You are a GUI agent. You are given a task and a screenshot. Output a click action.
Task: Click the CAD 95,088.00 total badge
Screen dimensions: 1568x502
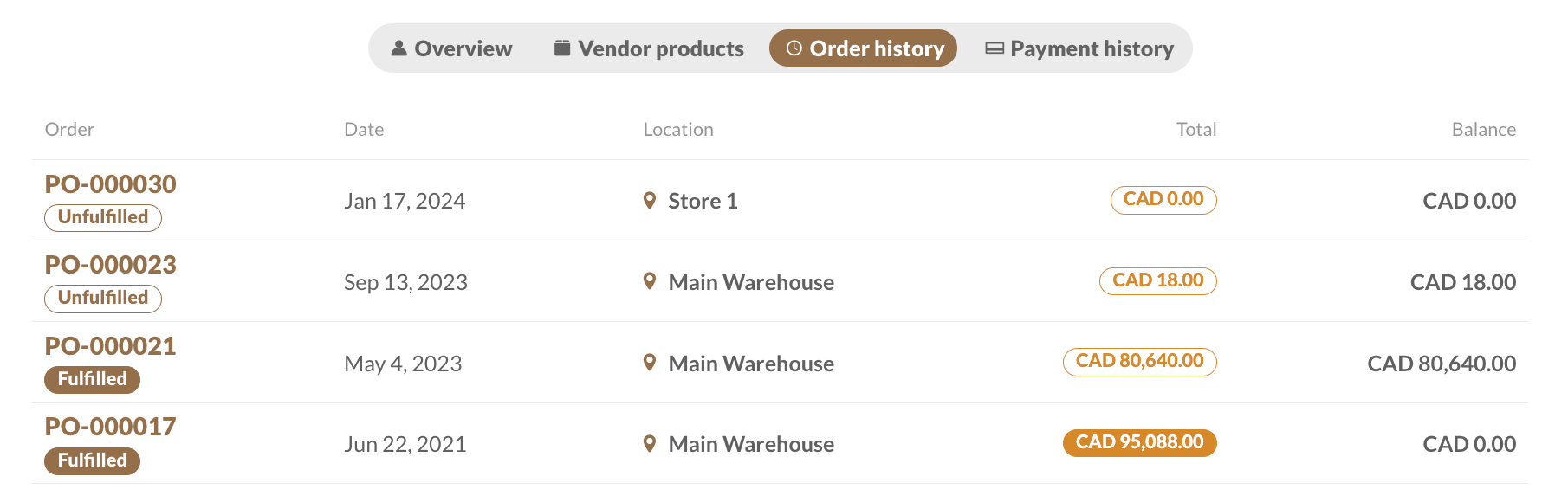pyautogui.click(x=1139, y=442)
